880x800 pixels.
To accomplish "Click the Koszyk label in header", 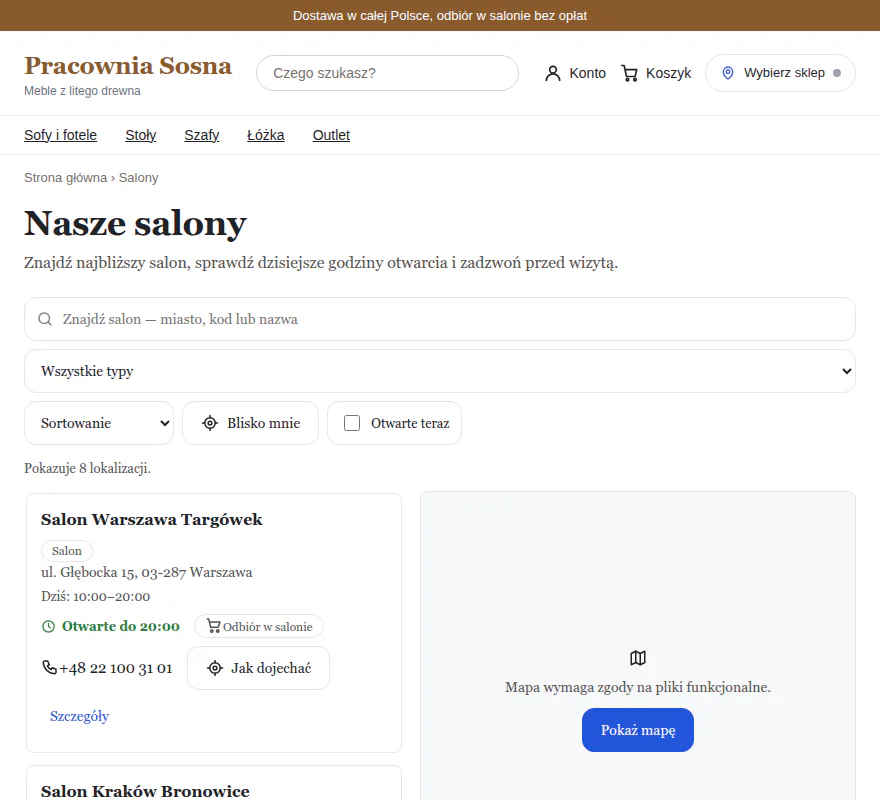I will click(668, 74).
